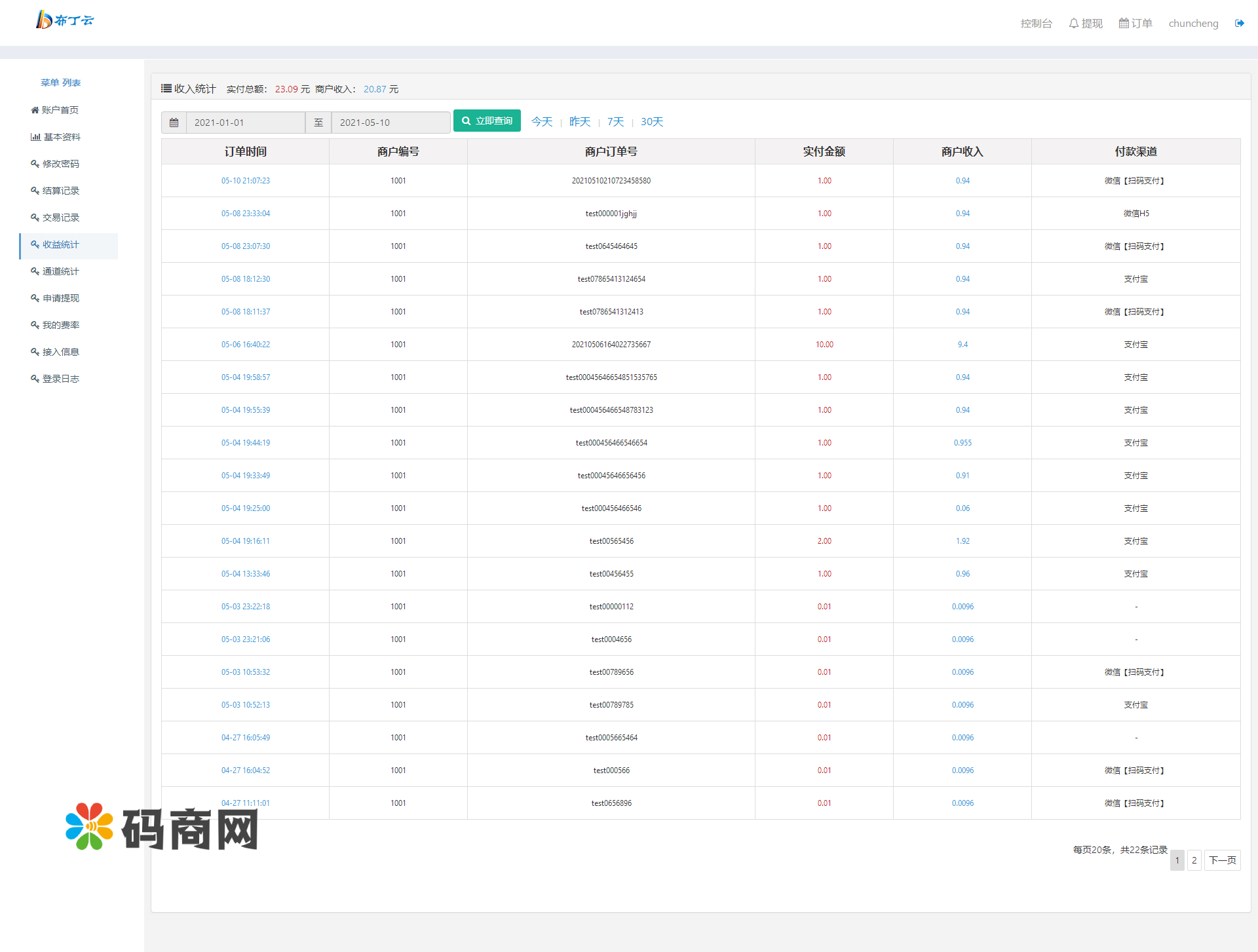Click the home icon for 账户首页
Screen dimensions: 1258x952
[x=35, y=110]
